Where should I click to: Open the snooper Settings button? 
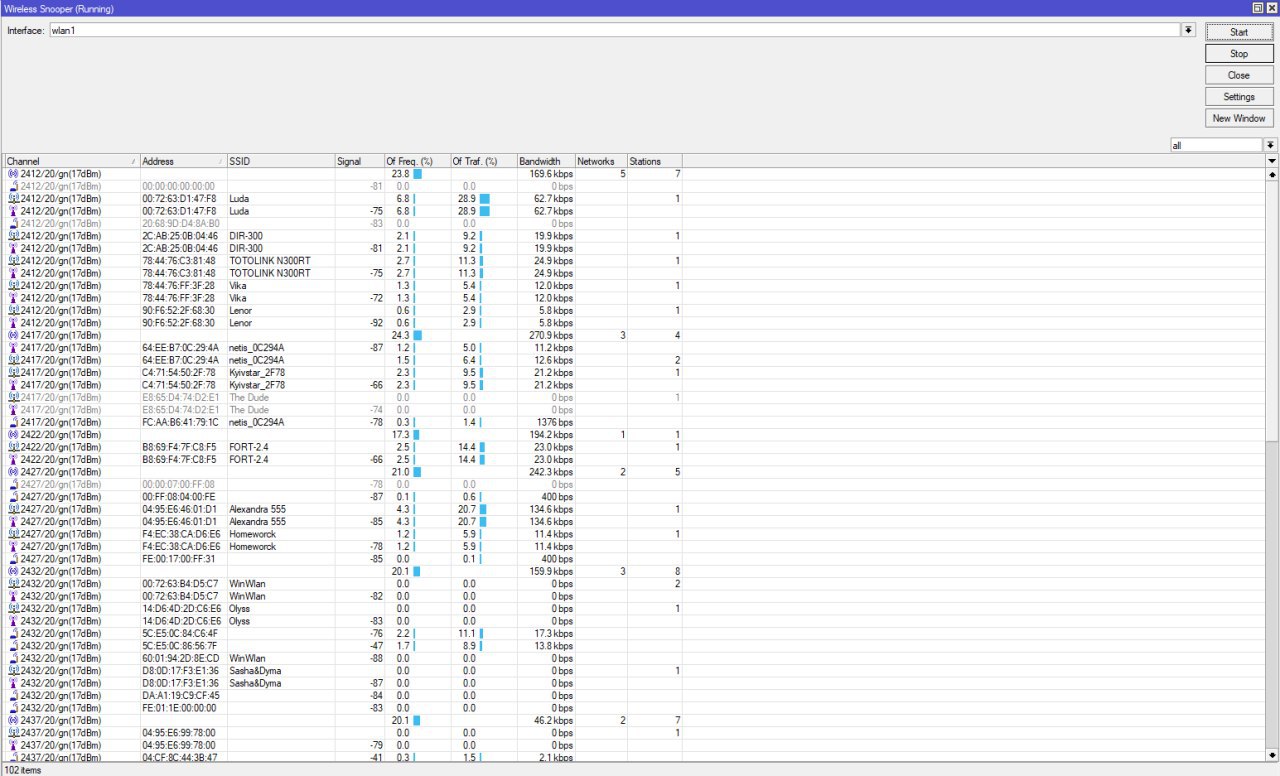point(1239,97)
